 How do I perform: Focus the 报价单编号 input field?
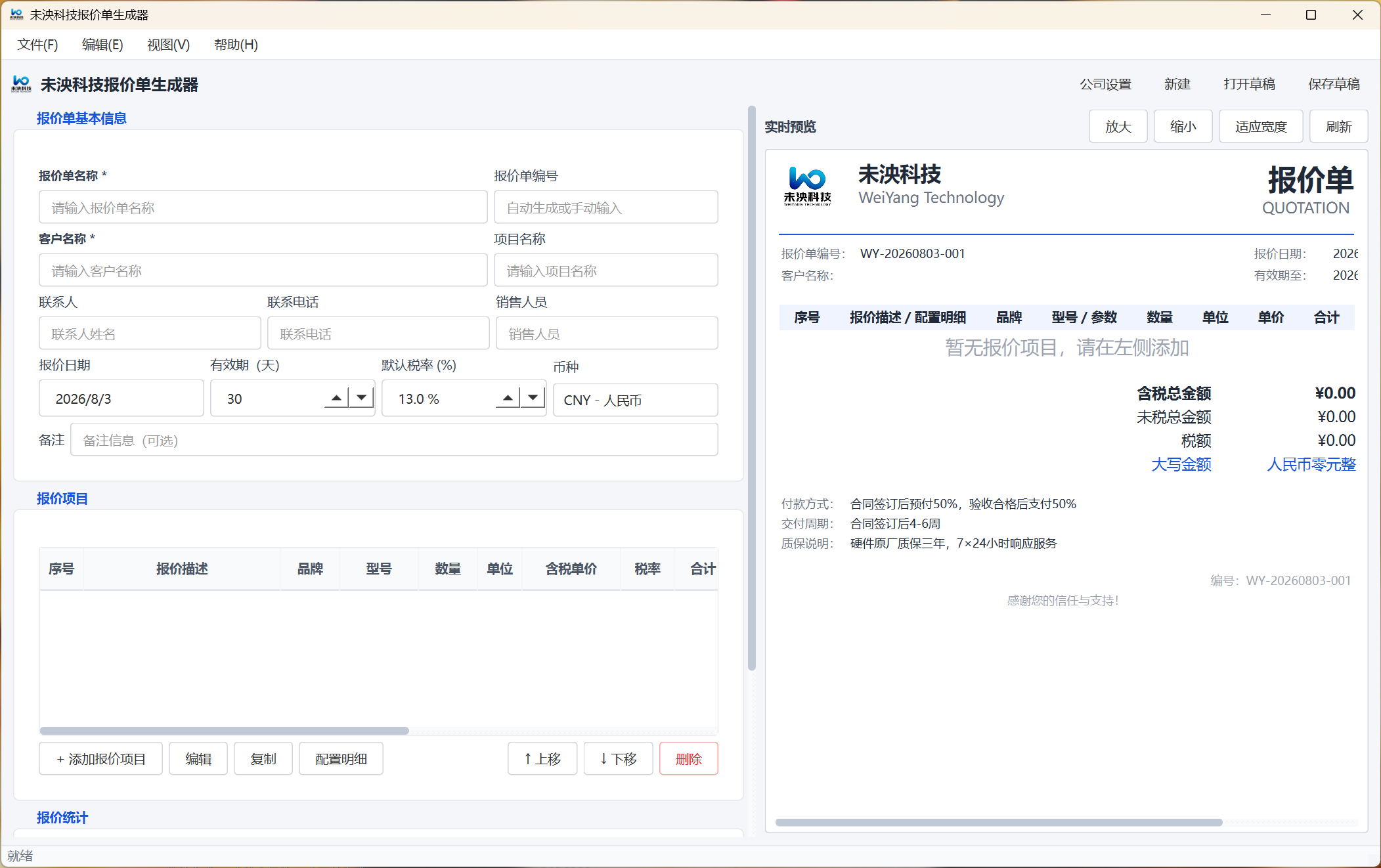(x=605, y=207)
